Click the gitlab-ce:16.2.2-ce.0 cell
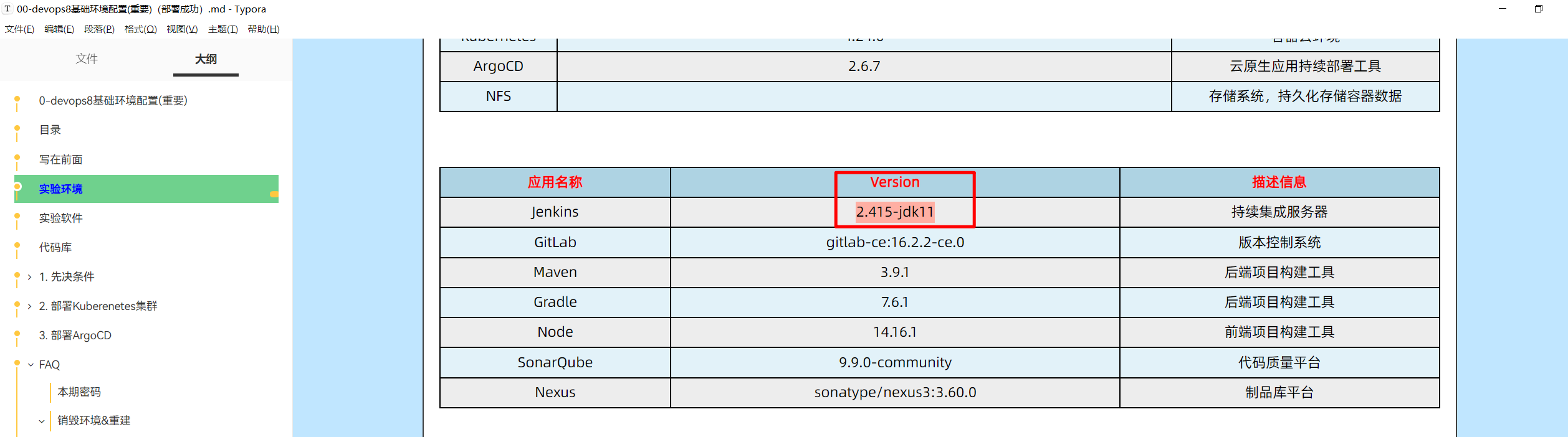 click(x=895, y=242)
